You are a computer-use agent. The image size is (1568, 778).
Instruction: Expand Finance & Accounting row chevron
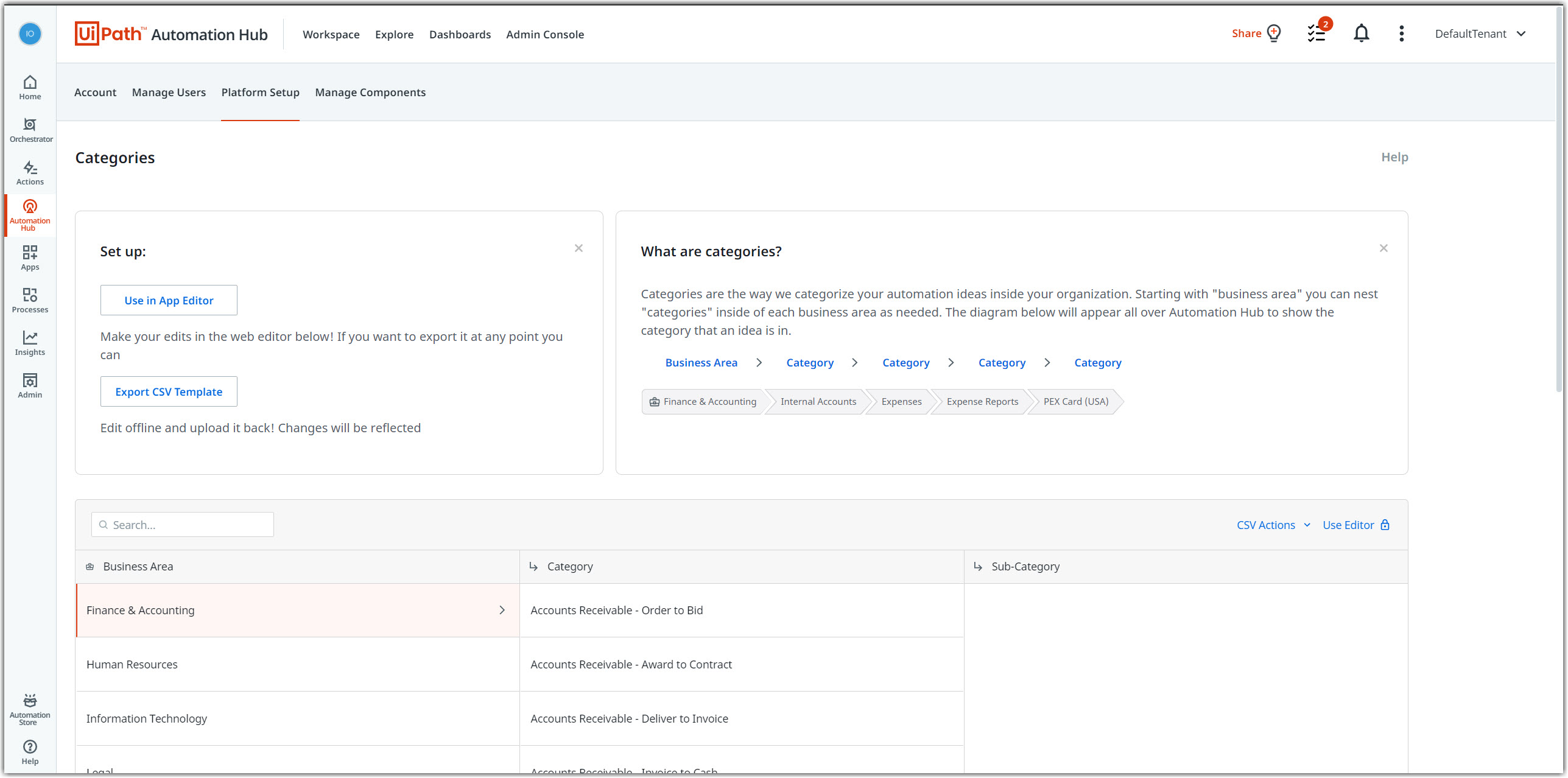tap(502, 610)
